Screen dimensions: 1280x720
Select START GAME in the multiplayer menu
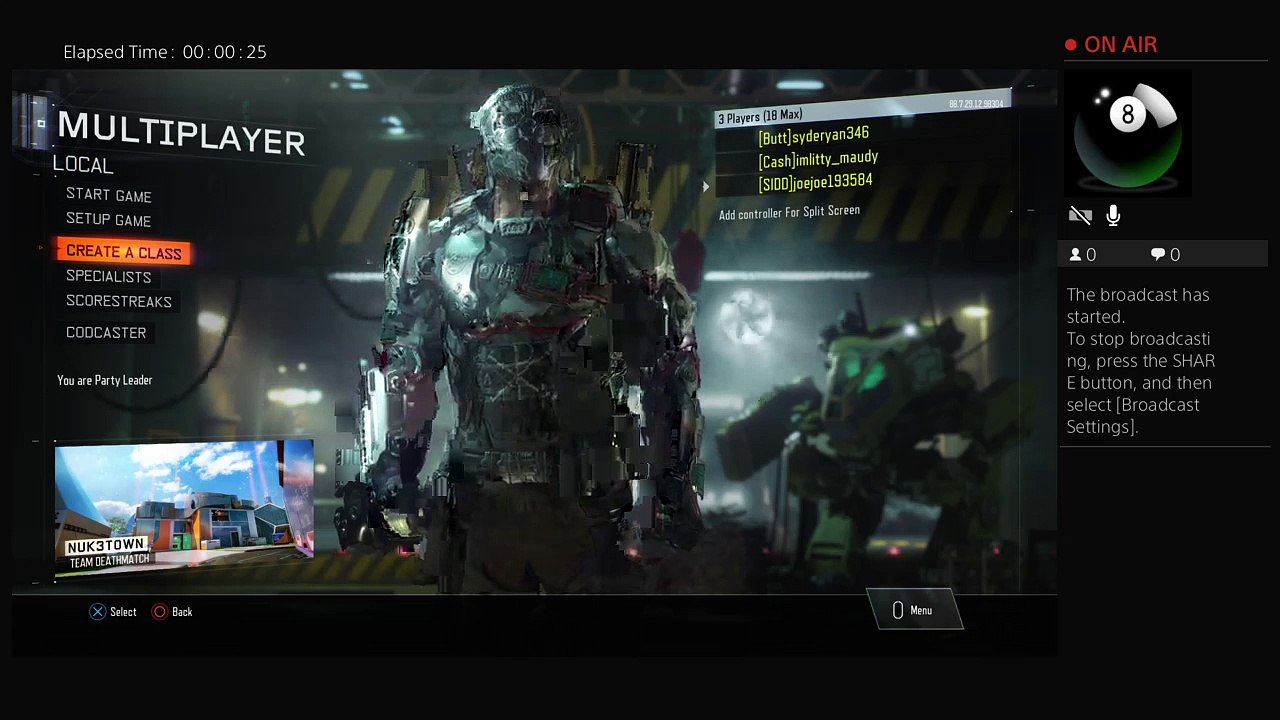(109, 195)
